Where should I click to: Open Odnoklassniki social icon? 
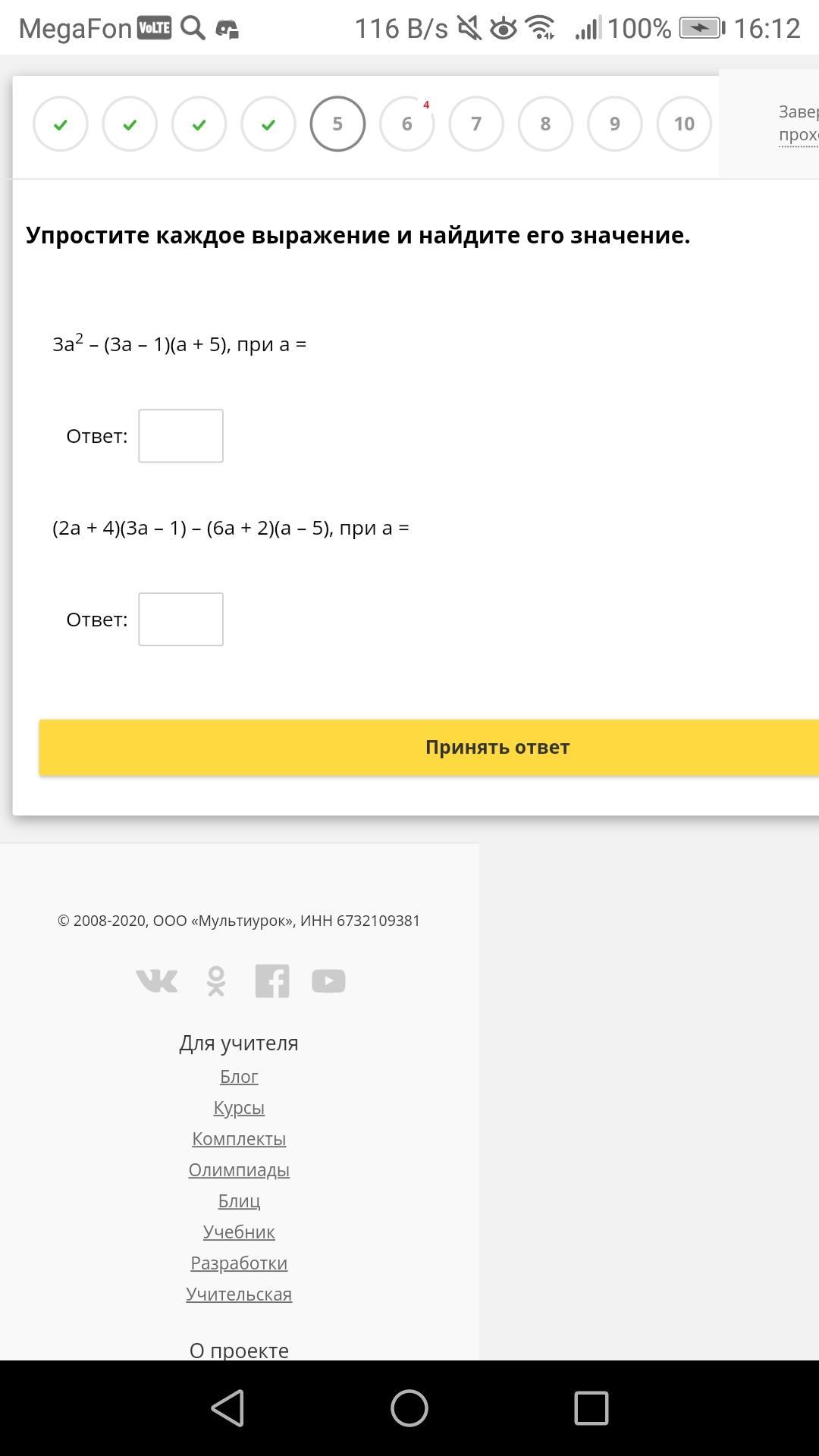[216, 981]
